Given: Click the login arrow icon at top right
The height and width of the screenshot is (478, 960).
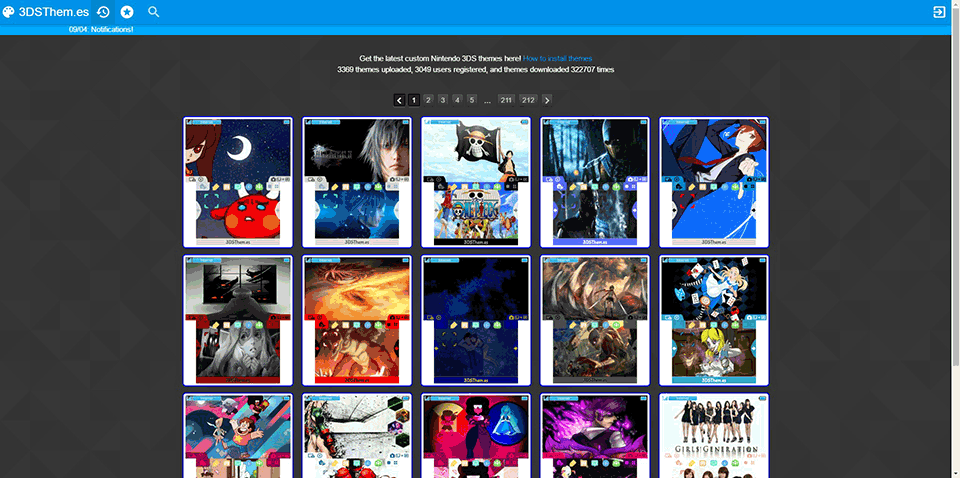Looking at the screenshot, I should coord(939,12).
